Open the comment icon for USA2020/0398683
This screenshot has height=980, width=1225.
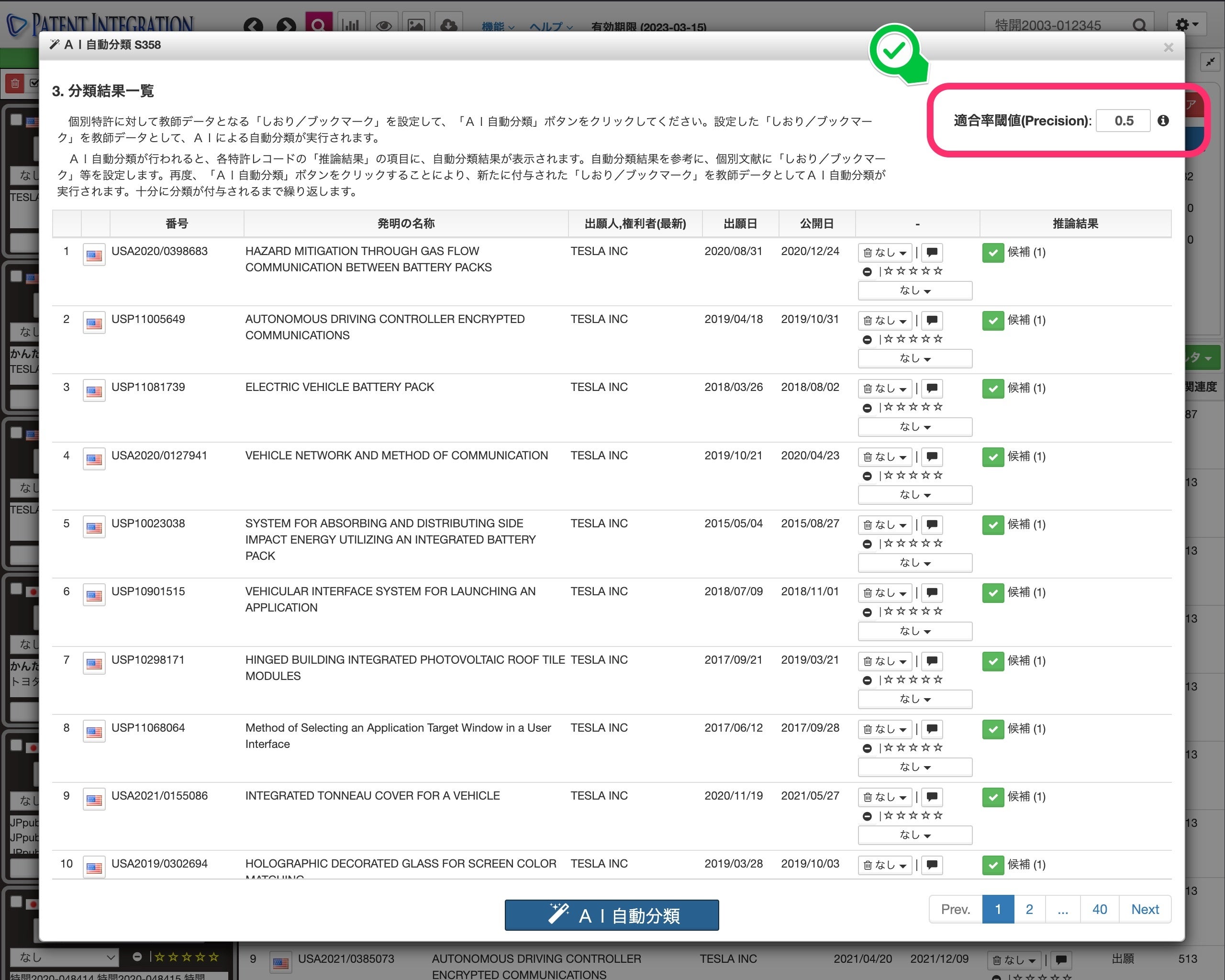(x=931, y=252)
